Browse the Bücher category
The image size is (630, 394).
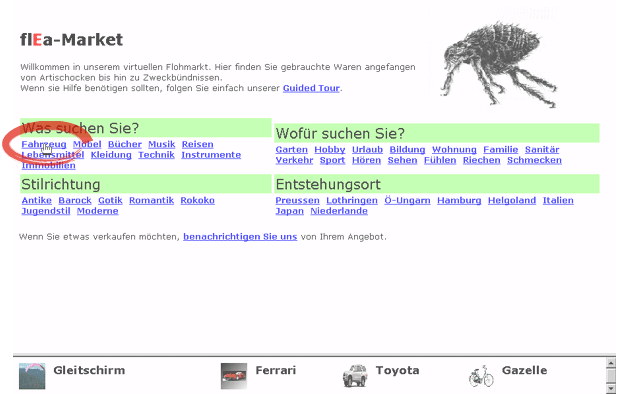point(125,144)
